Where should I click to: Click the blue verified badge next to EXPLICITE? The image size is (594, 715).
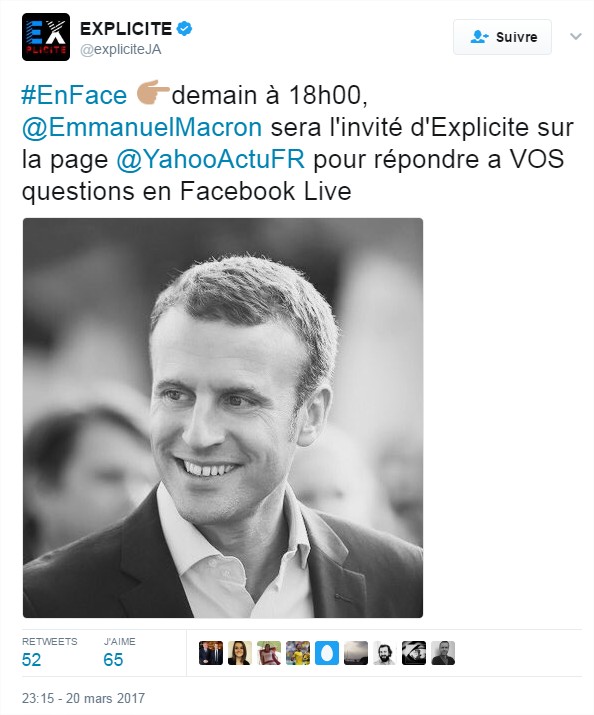pos(184,28)
